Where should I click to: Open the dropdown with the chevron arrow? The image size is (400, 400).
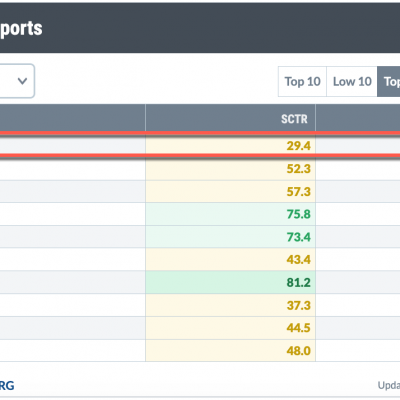(17, 81)
